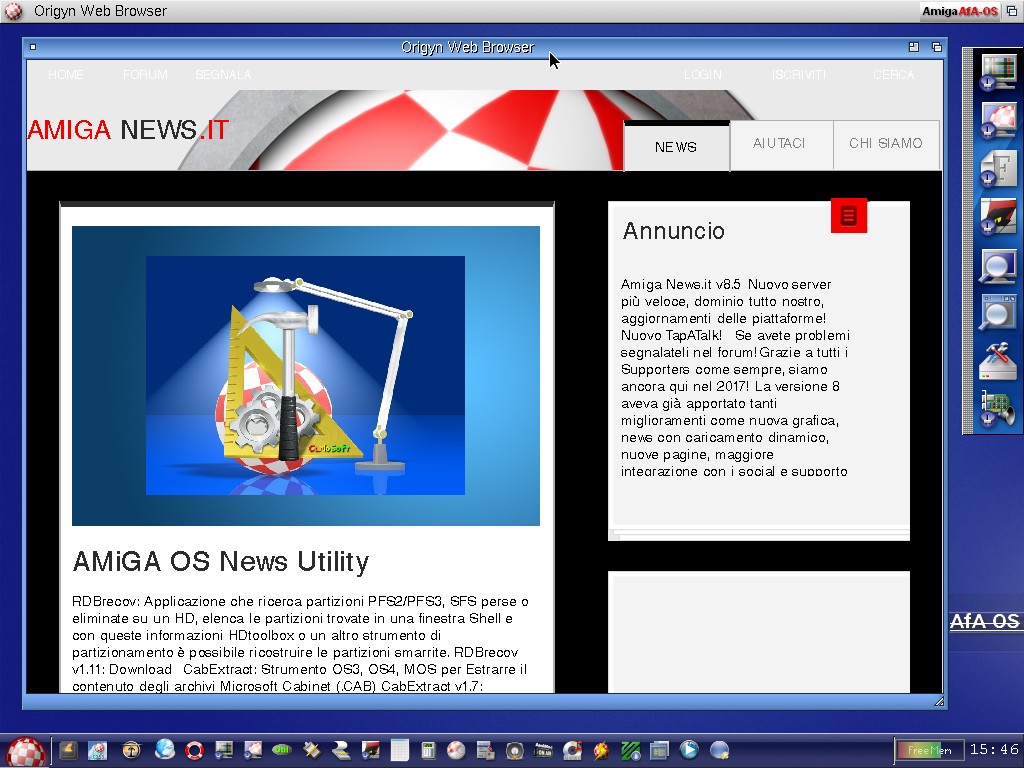Launch the blue play button icon in taskbar
The height and width of the screenshot is (768, 1024).
click(x=689, y=750)
